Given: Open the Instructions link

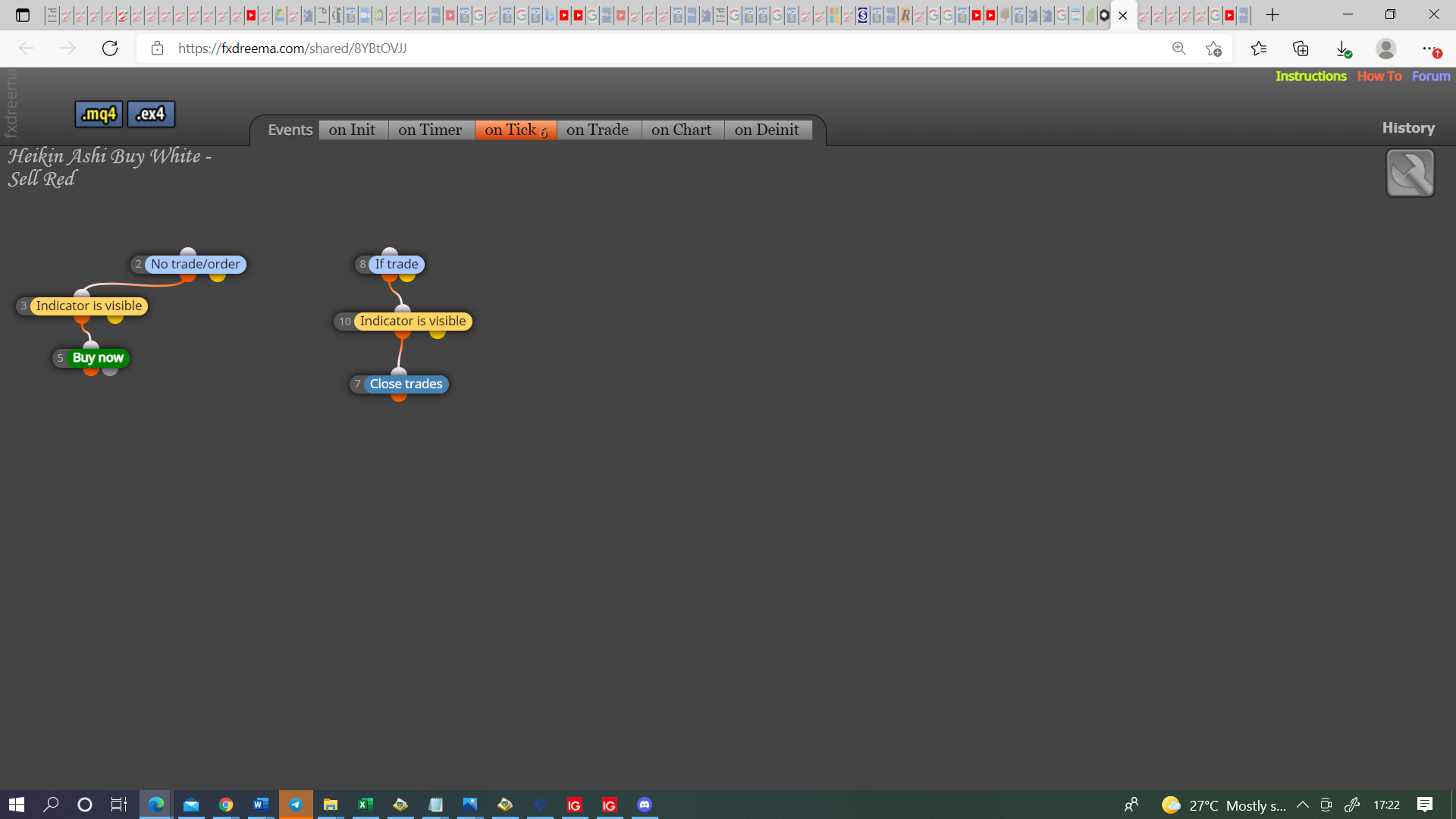Looking at the screenshot, I should point(1310,76).
